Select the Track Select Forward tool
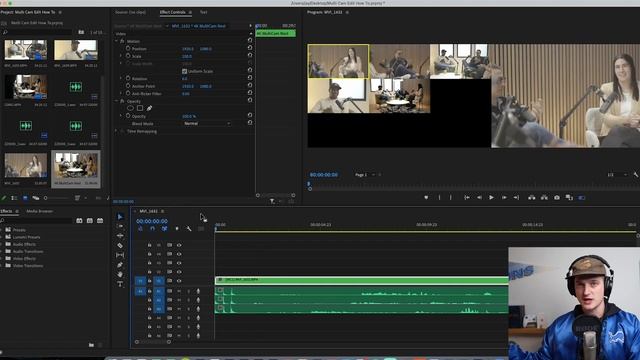Screen dimensions: 640x360 tap(120, 226)
